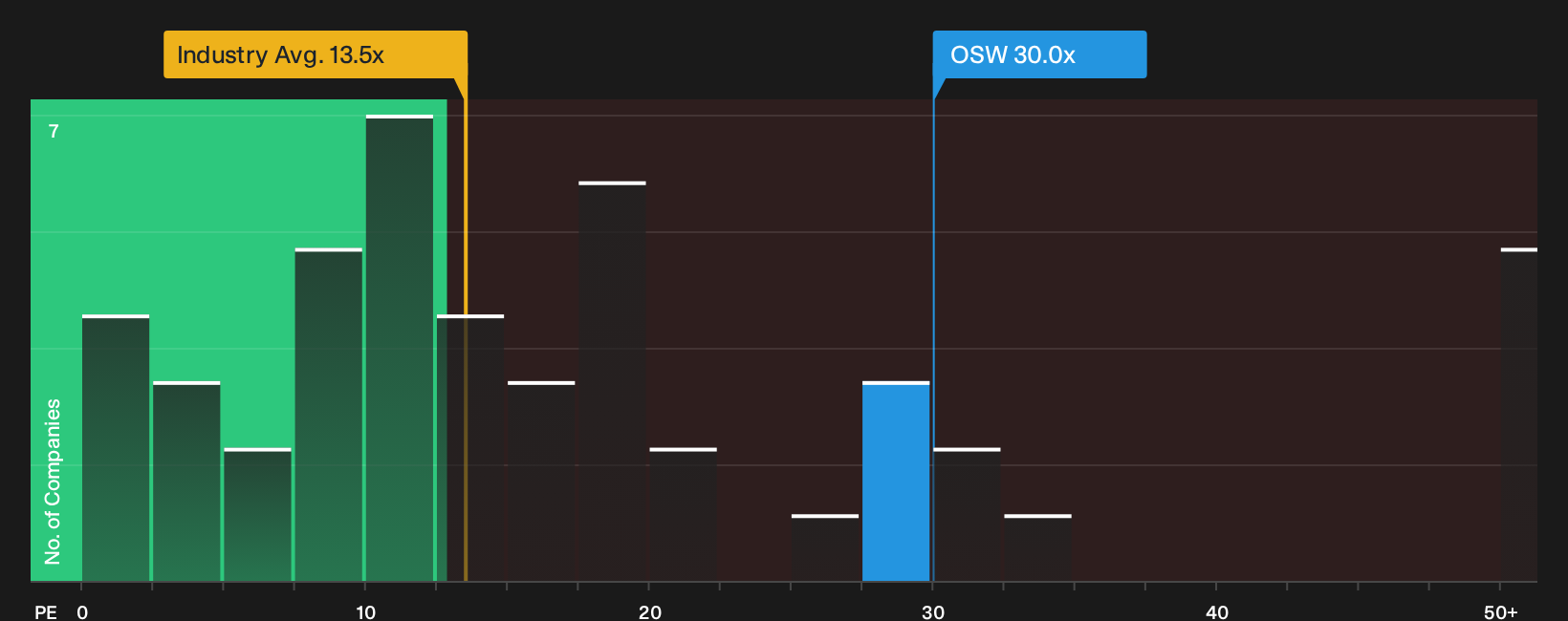Image resolution: width=1568 pixels, height=621 pixels.
Task: Select the highlighted blue OSW histogram bar
Action: 896,482
